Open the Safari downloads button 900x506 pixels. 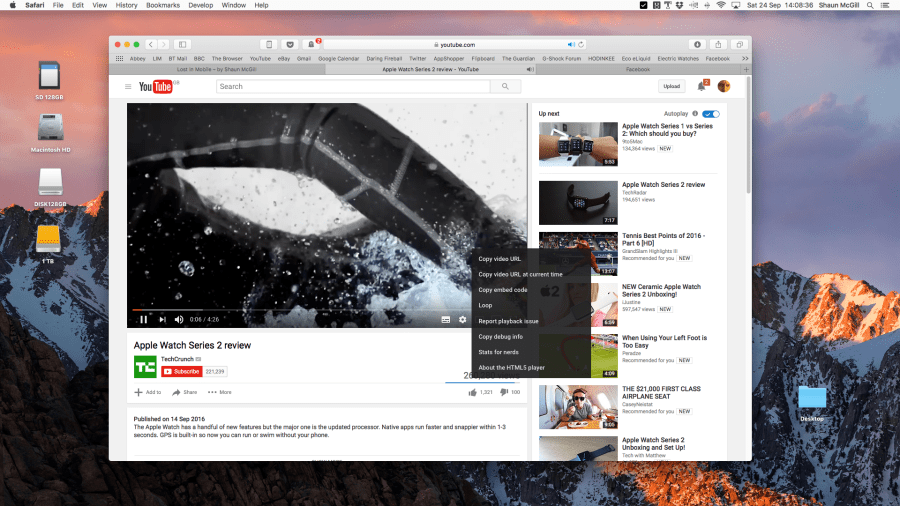pyautogui.click(x=697, y=44)
